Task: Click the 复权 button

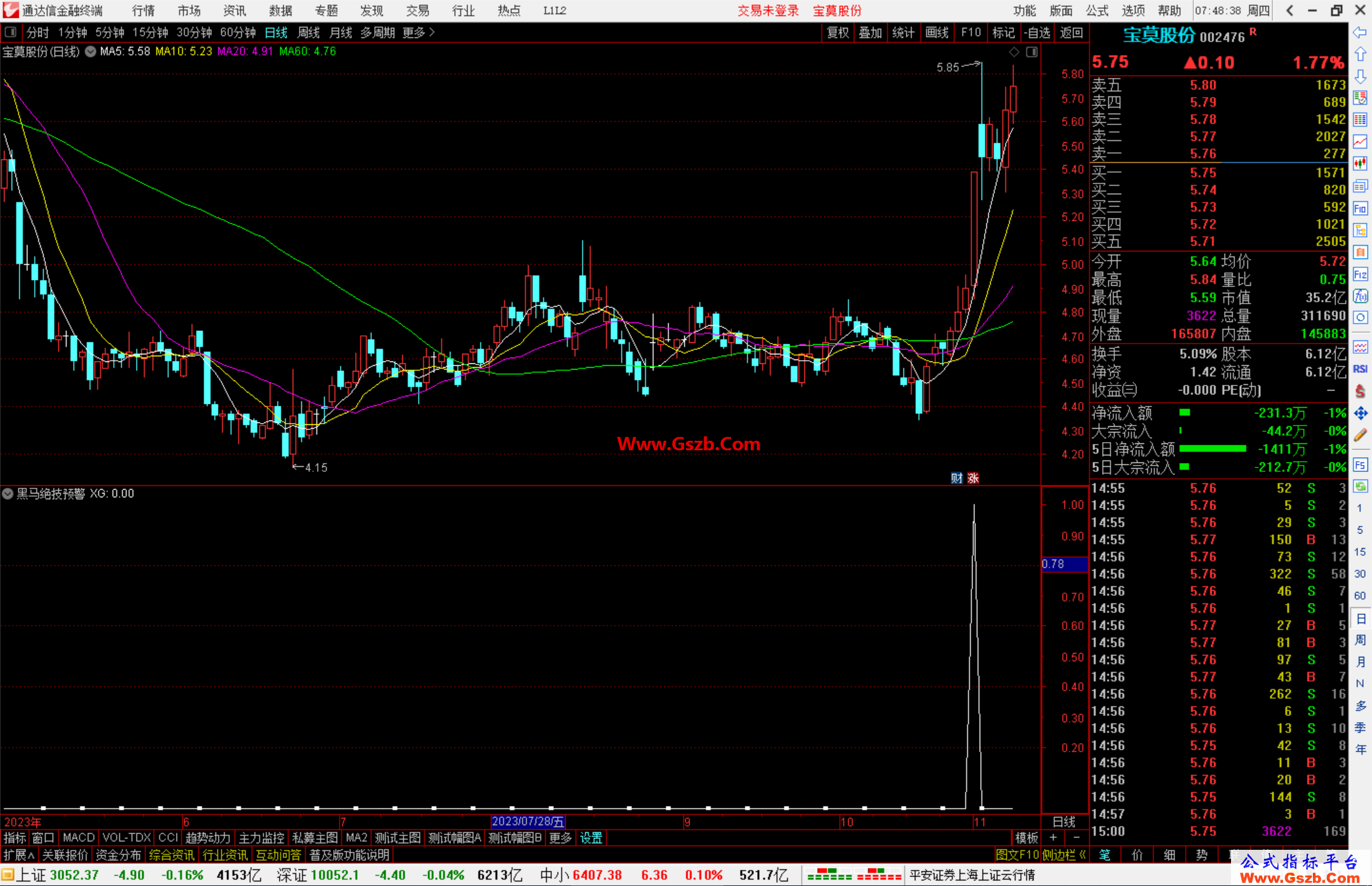Action: (x=838, y=32)
